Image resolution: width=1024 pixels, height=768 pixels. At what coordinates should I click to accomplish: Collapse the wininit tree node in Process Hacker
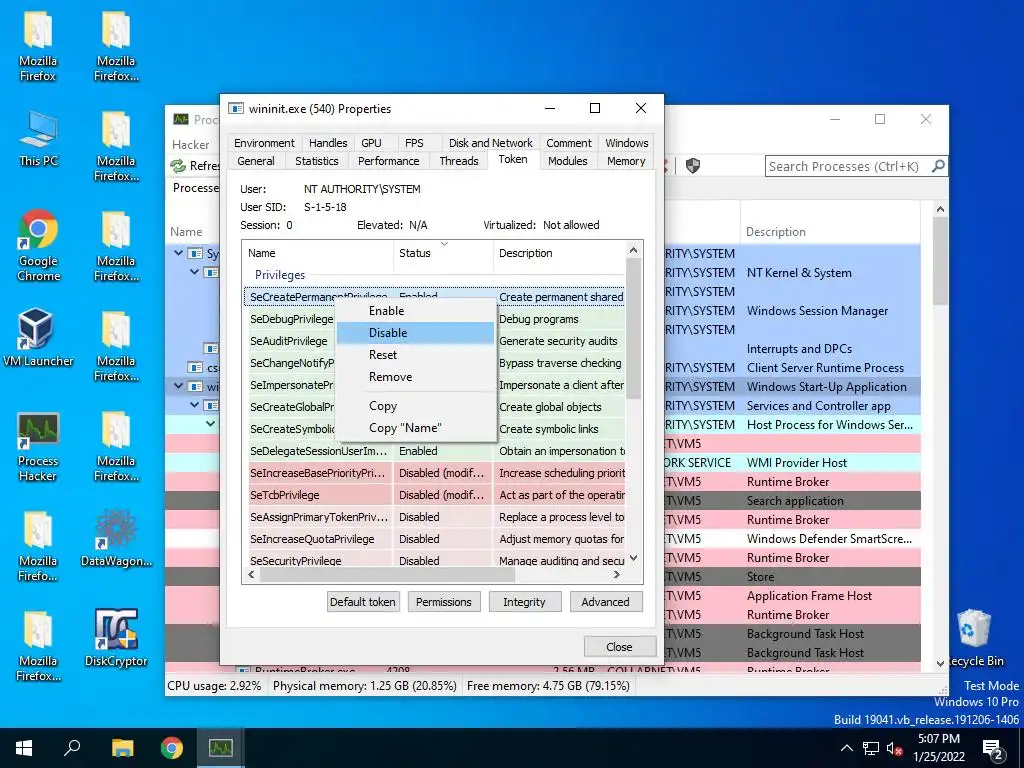[x=178, y=386]
